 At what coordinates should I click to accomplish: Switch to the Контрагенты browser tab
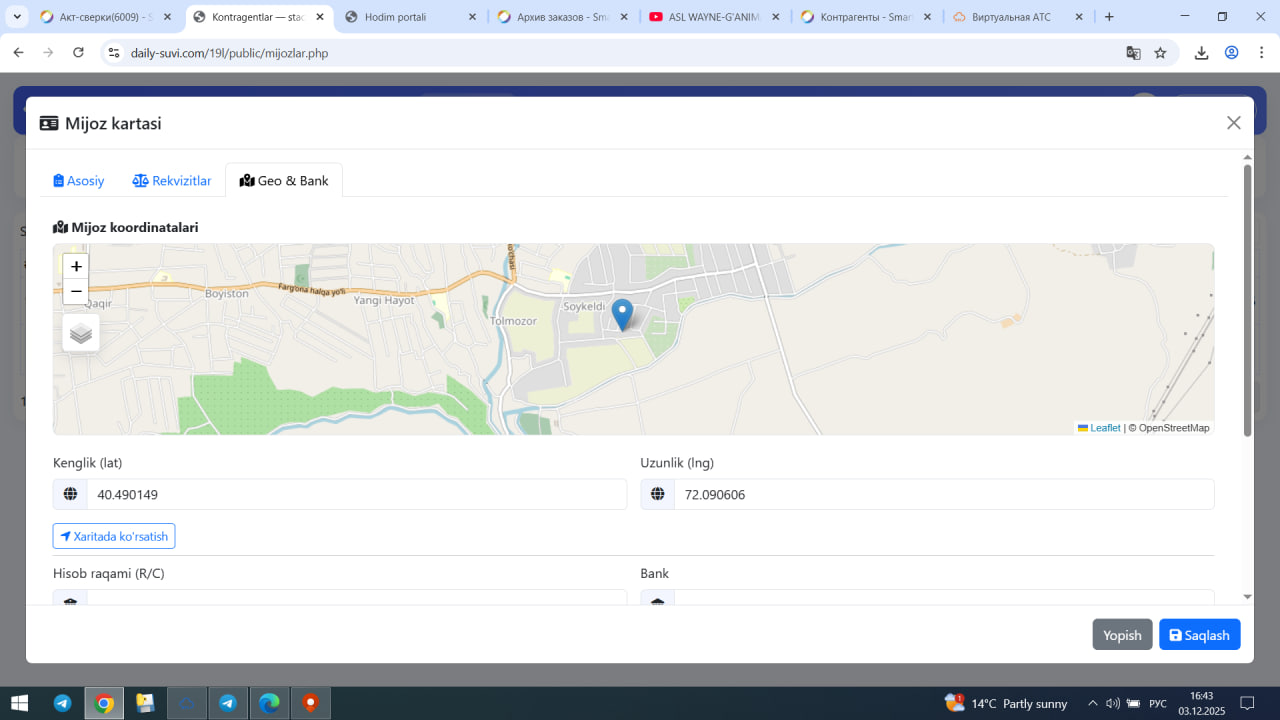click(866, 17)
